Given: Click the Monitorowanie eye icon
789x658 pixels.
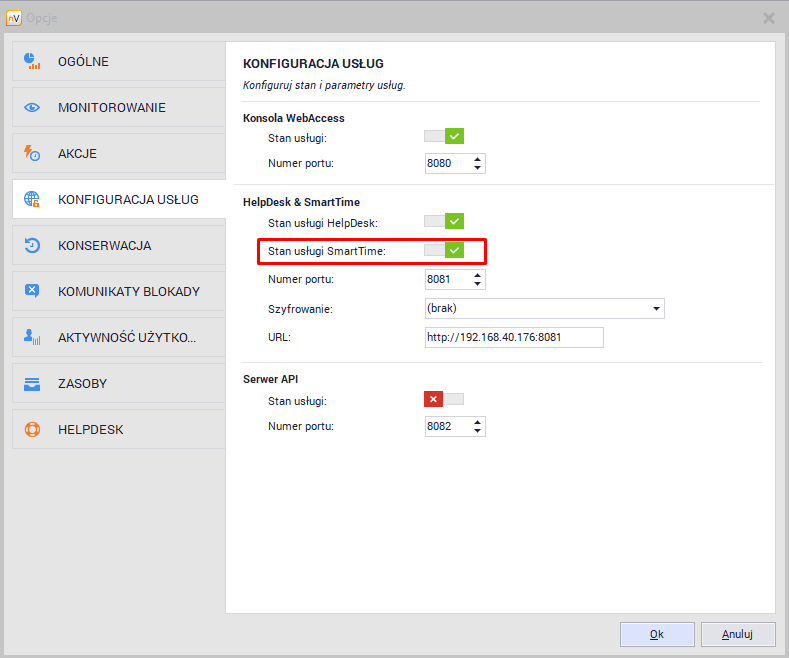Looking at the screenshot, I should point(32,108).
